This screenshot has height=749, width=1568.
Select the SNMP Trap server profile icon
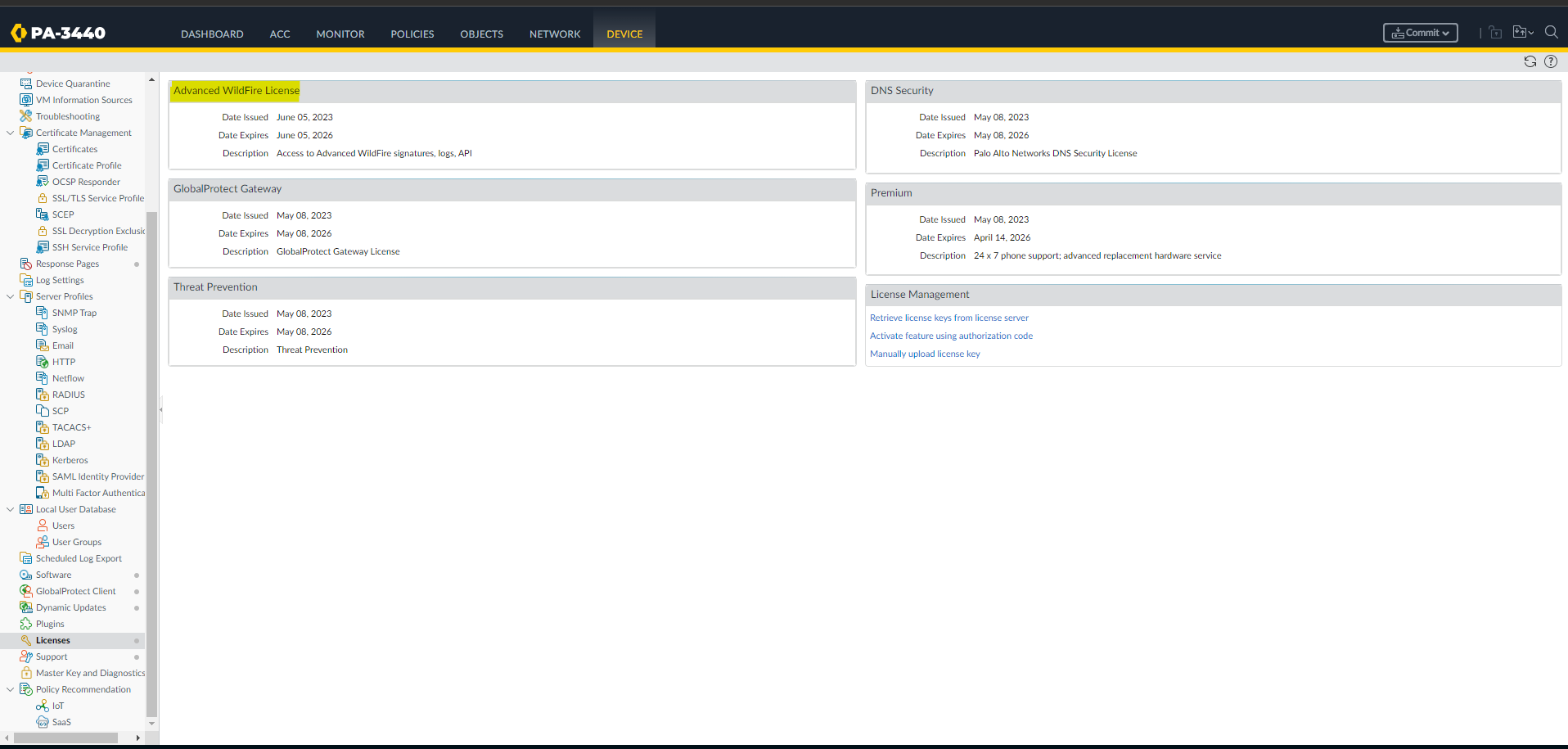coord(43,312)
